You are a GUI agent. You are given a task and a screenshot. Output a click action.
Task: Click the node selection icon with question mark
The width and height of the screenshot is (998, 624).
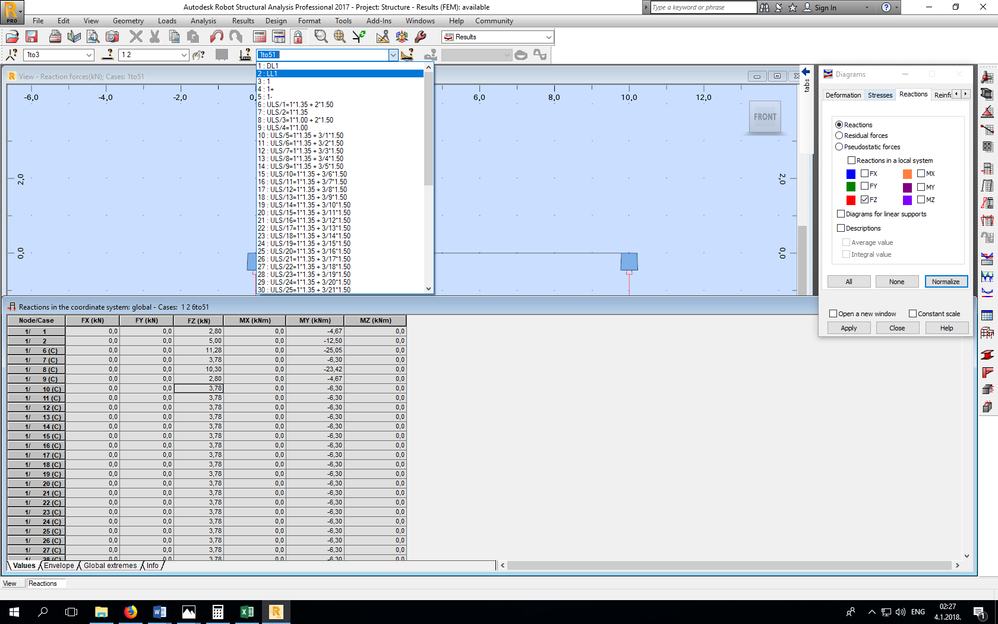(11, 55)
